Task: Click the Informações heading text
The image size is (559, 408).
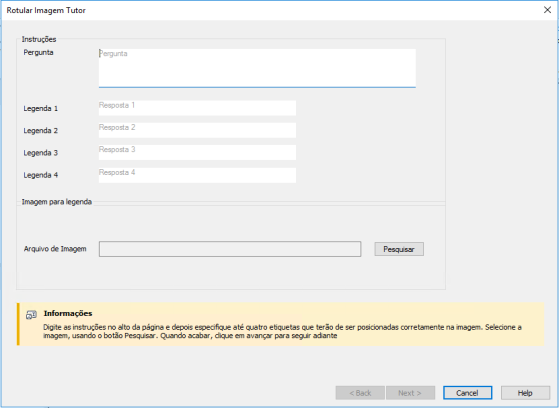Action: (x=68, y=313)
